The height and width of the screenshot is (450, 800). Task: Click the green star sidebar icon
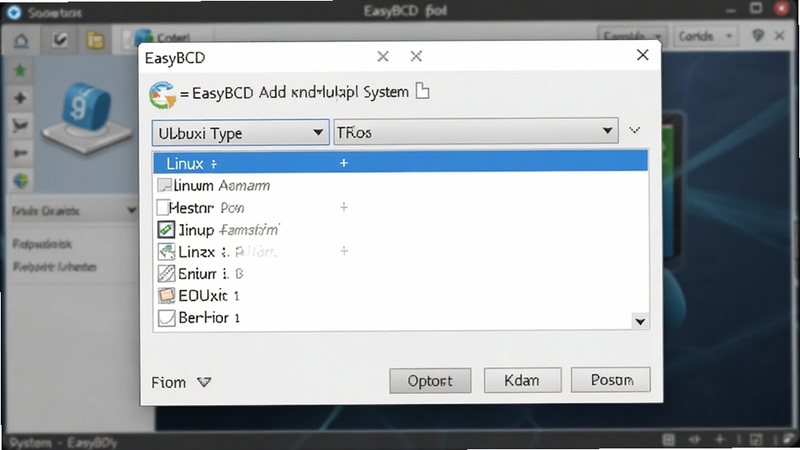click(20, 70)
